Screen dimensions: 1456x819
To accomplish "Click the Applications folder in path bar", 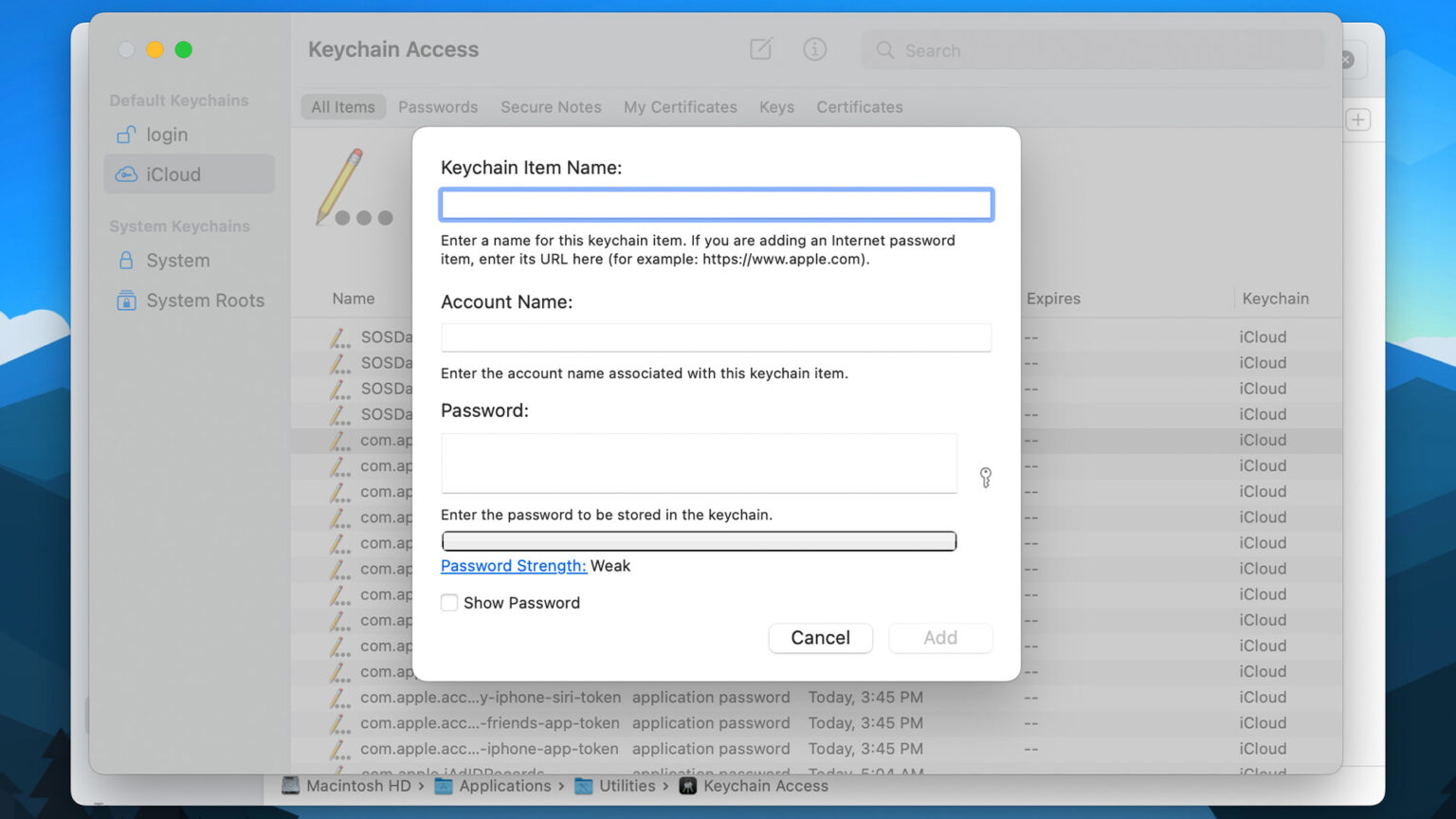I will pyautogui.click(x=504, y=786).
